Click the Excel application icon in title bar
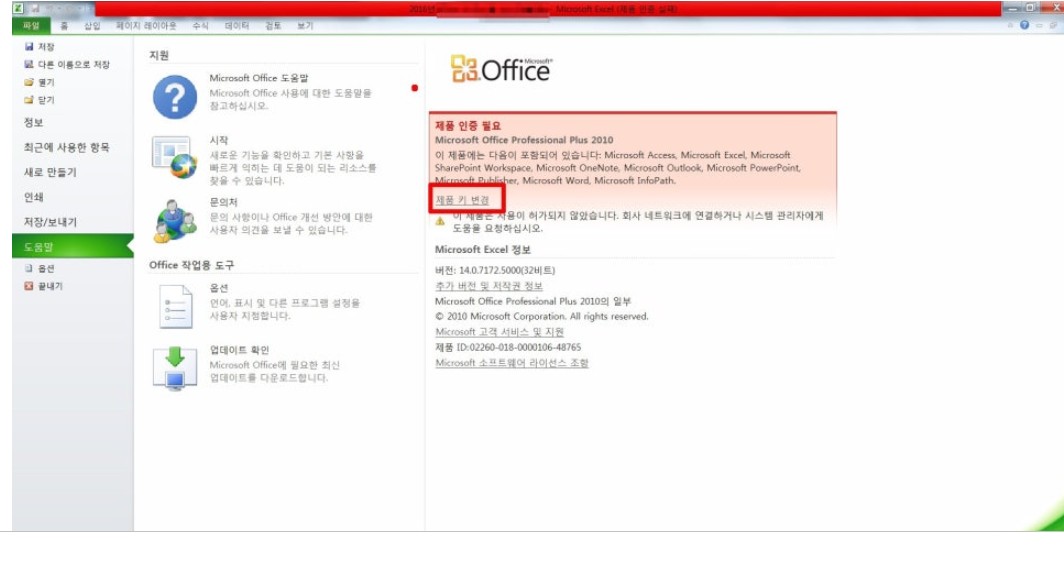This screenshot has width=1064, height=572. tap(18, 8)
